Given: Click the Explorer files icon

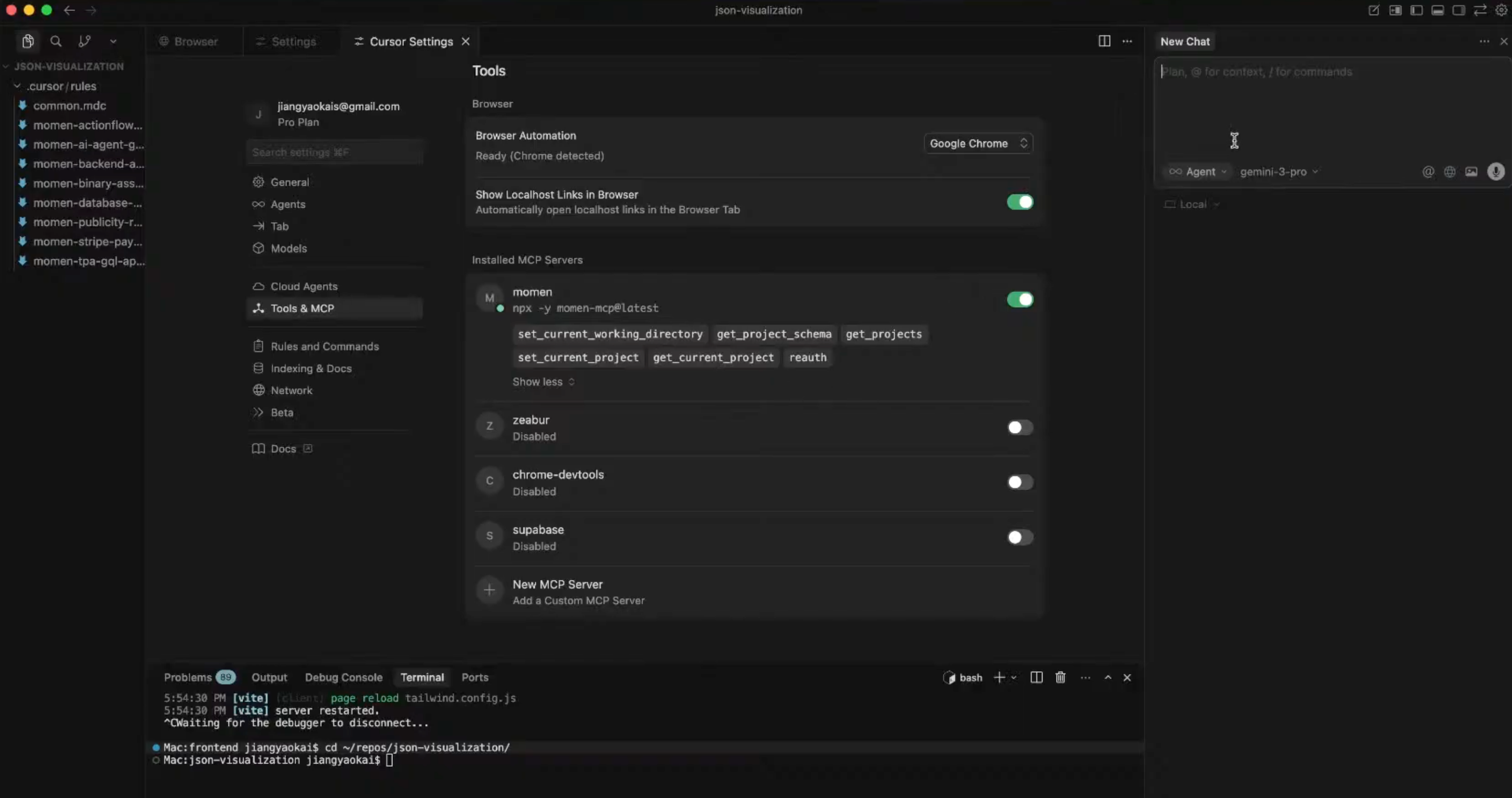Looking at the screenshot, I should (x=28, y=41).
